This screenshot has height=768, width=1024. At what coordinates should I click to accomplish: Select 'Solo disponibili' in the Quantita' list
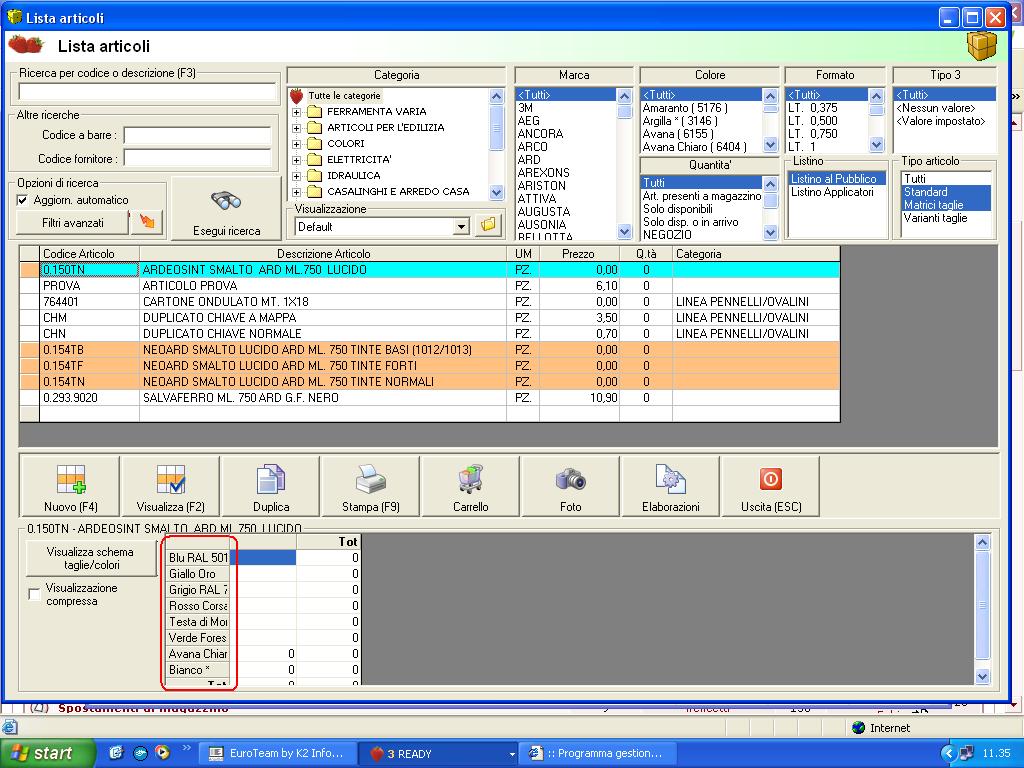[677, 209]
